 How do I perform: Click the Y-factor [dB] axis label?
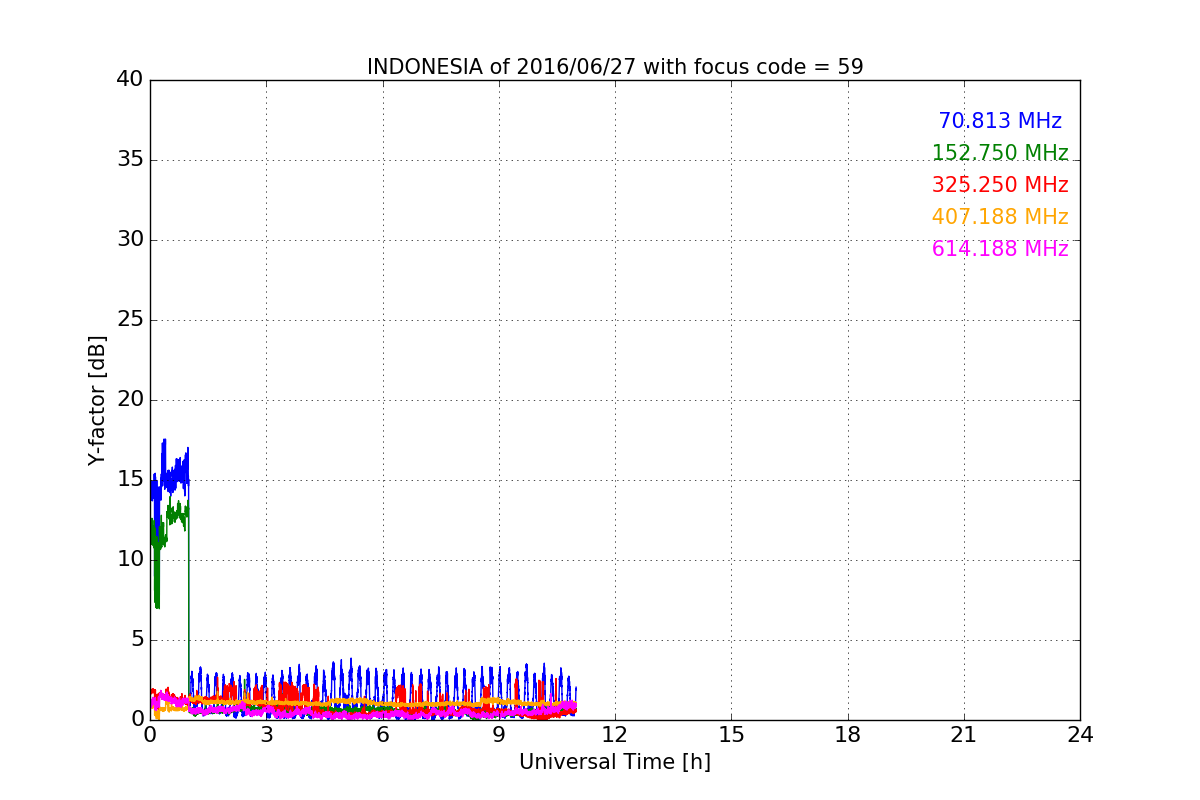click(x=97, y=400)
